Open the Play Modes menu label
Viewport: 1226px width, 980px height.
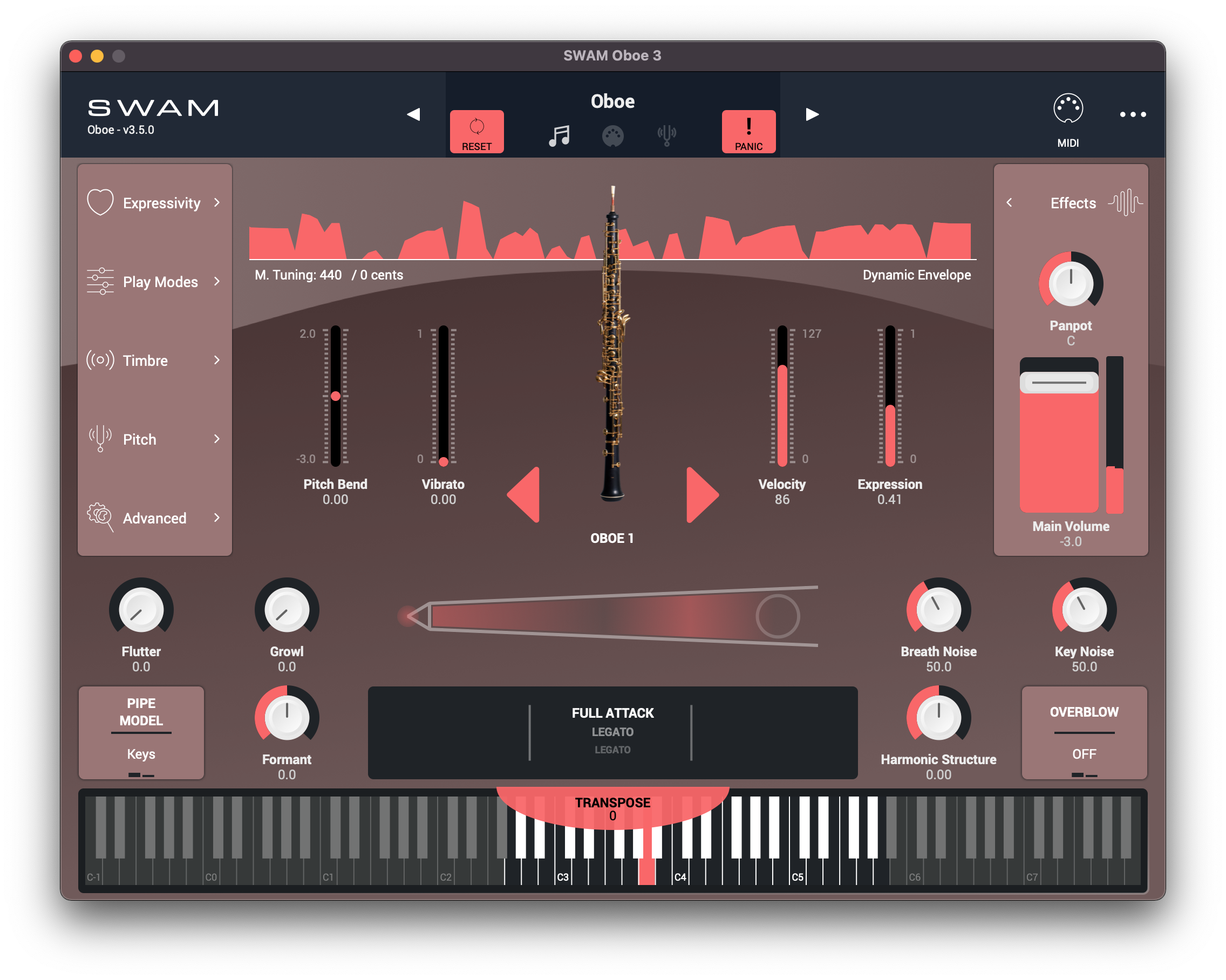(x=160, y=282)
